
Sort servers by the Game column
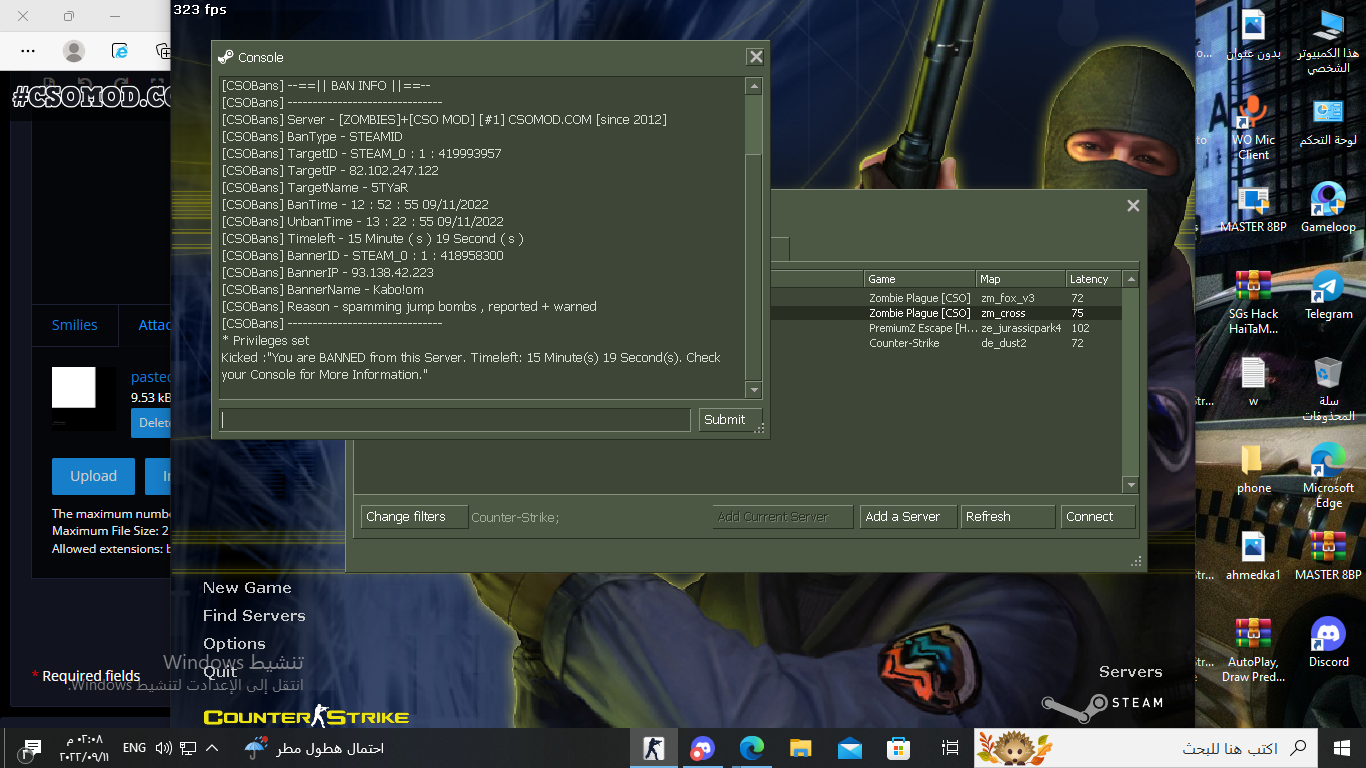(920, 279)
